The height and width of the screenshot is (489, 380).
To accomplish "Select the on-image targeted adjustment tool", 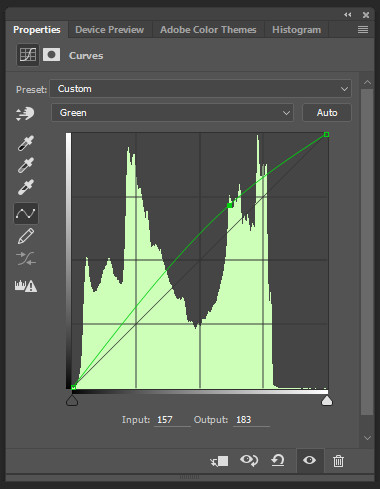I will click(x=25, y=114).
